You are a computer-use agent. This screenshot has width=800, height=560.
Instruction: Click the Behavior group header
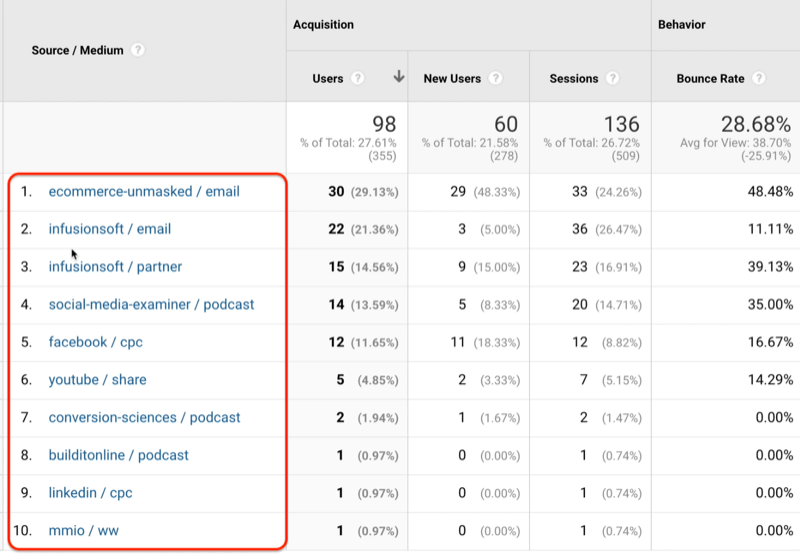tap(682, 24)
